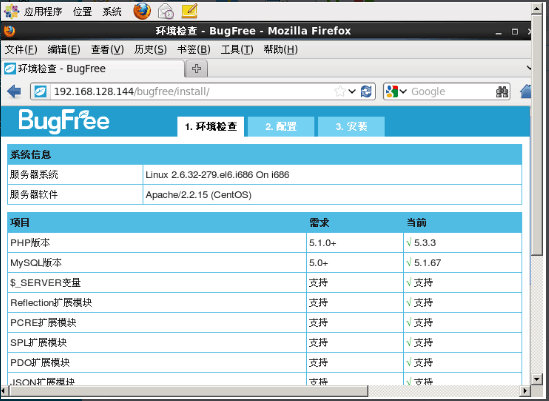Screen dimensions: 549x401
Task: Open a new tab with plus button
Action: pos(196,68)
